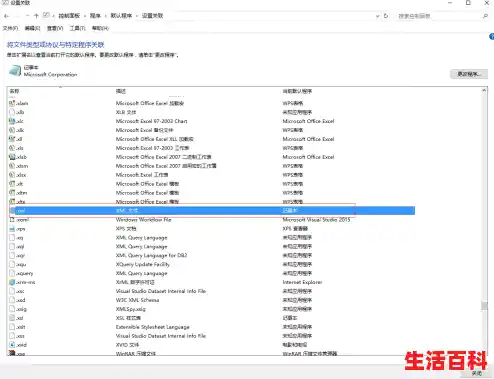Click the .xlt Excel template icon
The image size is (494, 379).
12,184
